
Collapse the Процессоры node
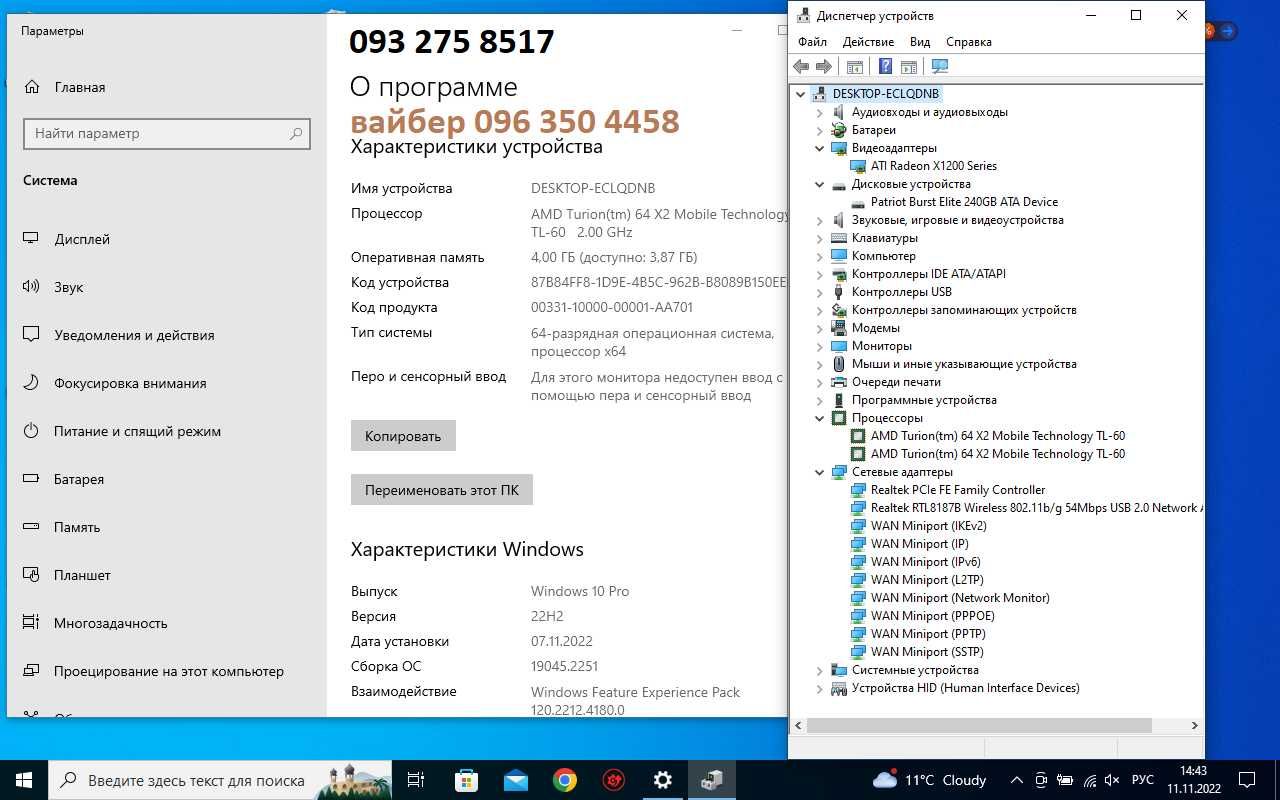[820, 418]
